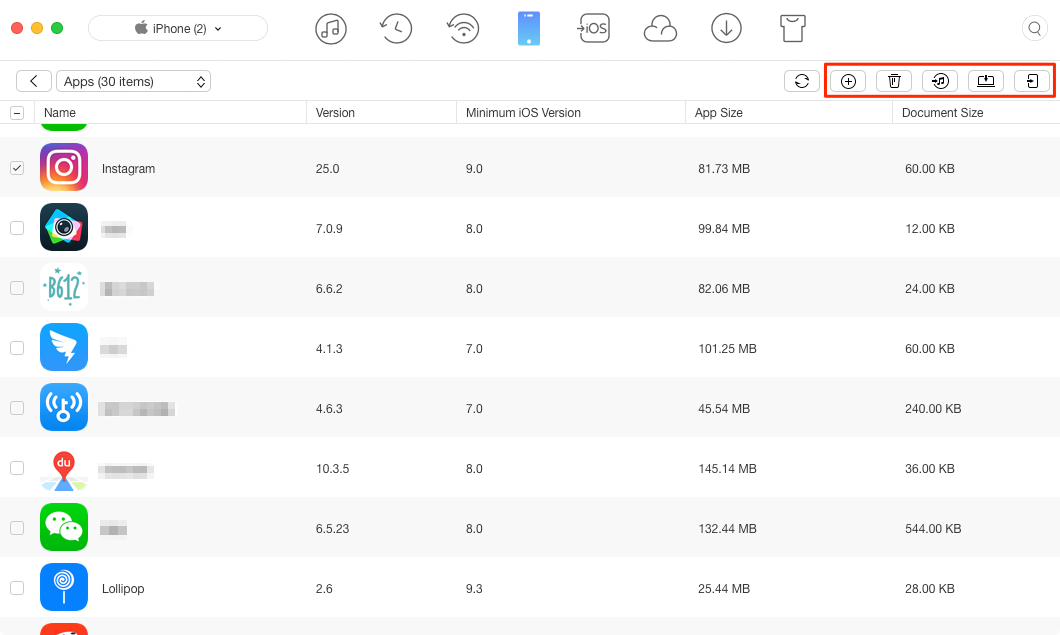Image resolution: width=1060 pixels, height=635 pixels.
Task: Click the Instagram app icon
Action: (x=64, y=167)
